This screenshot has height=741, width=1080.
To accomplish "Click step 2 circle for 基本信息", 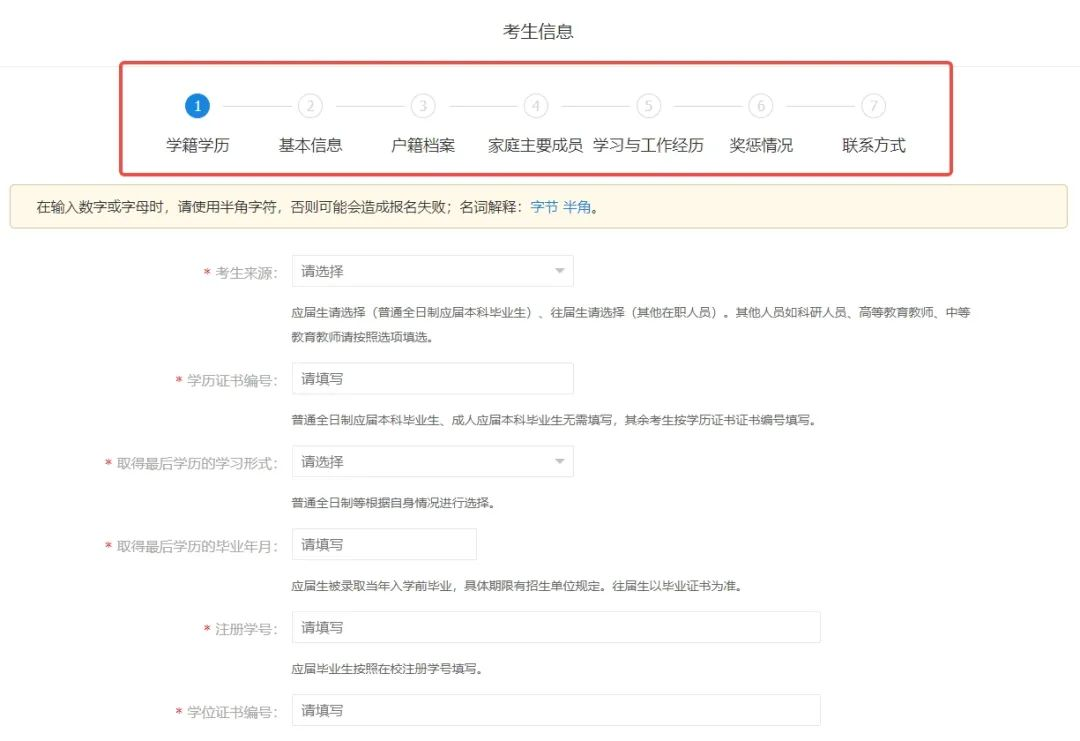I will point(310,106).
